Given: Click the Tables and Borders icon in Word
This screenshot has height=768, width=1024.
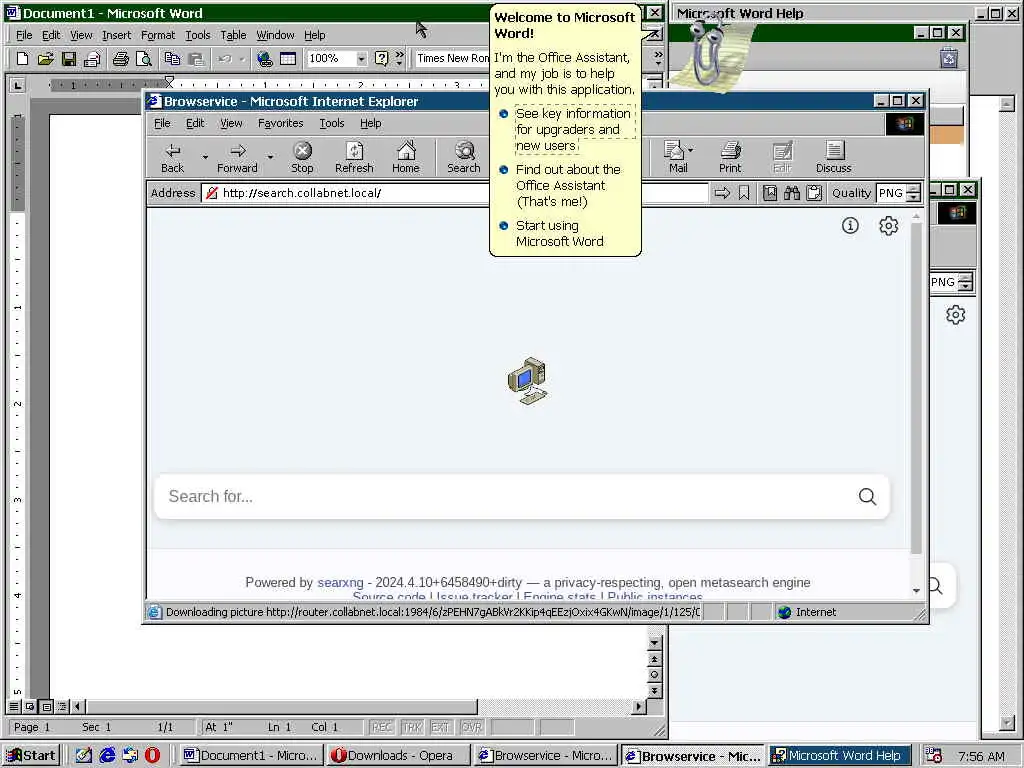Looking at the screenshot, I should coord(288,59).
